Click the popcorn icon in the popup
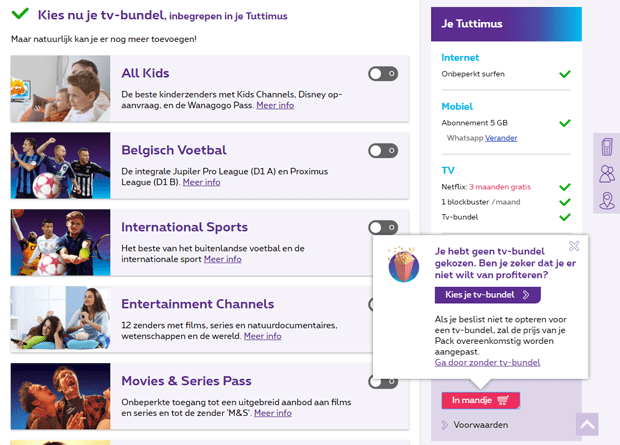 coord(404,265)
